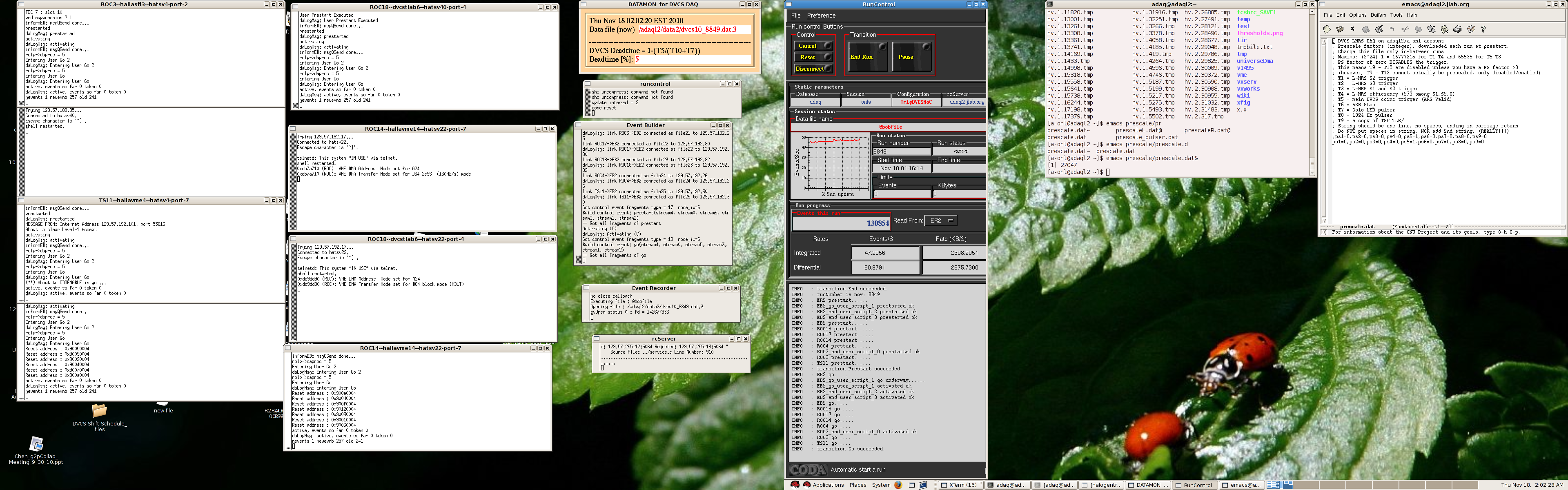
Task: Click the X close-buffer icon in emacs toolbar
Action: click(1352, 29)
